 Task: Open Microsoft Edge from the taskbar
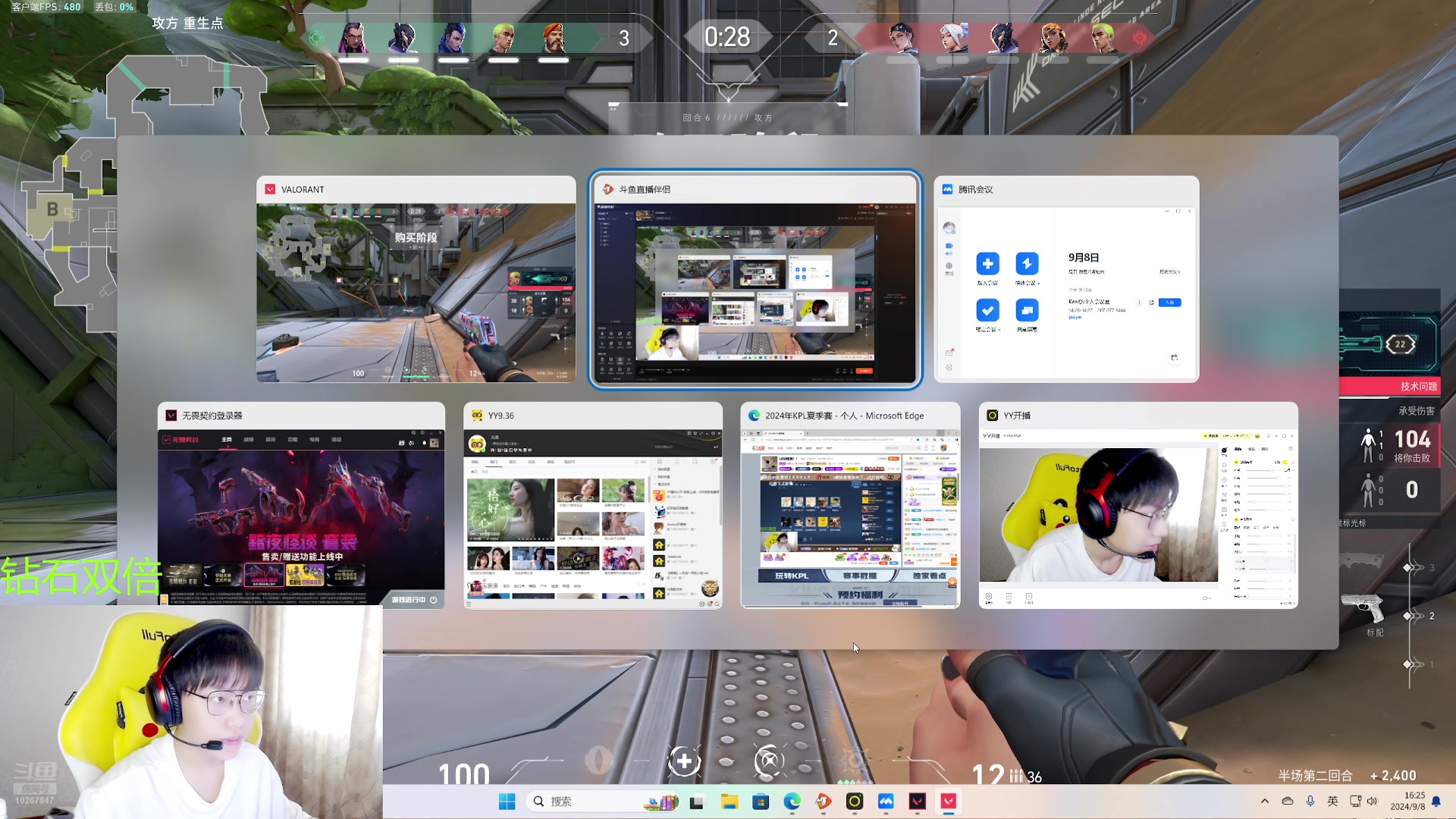pyautogui.click(x=792, y=802)
